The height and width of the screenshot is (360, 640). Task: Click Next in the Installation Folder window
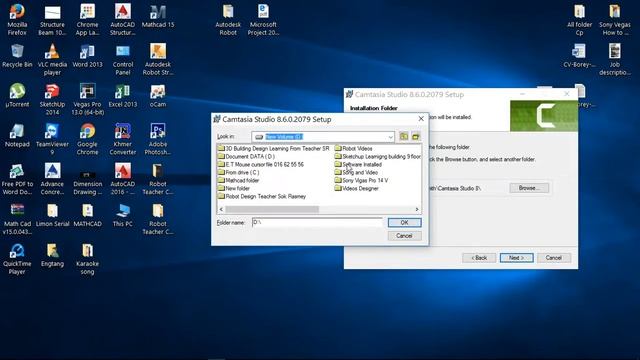(516, 258)
